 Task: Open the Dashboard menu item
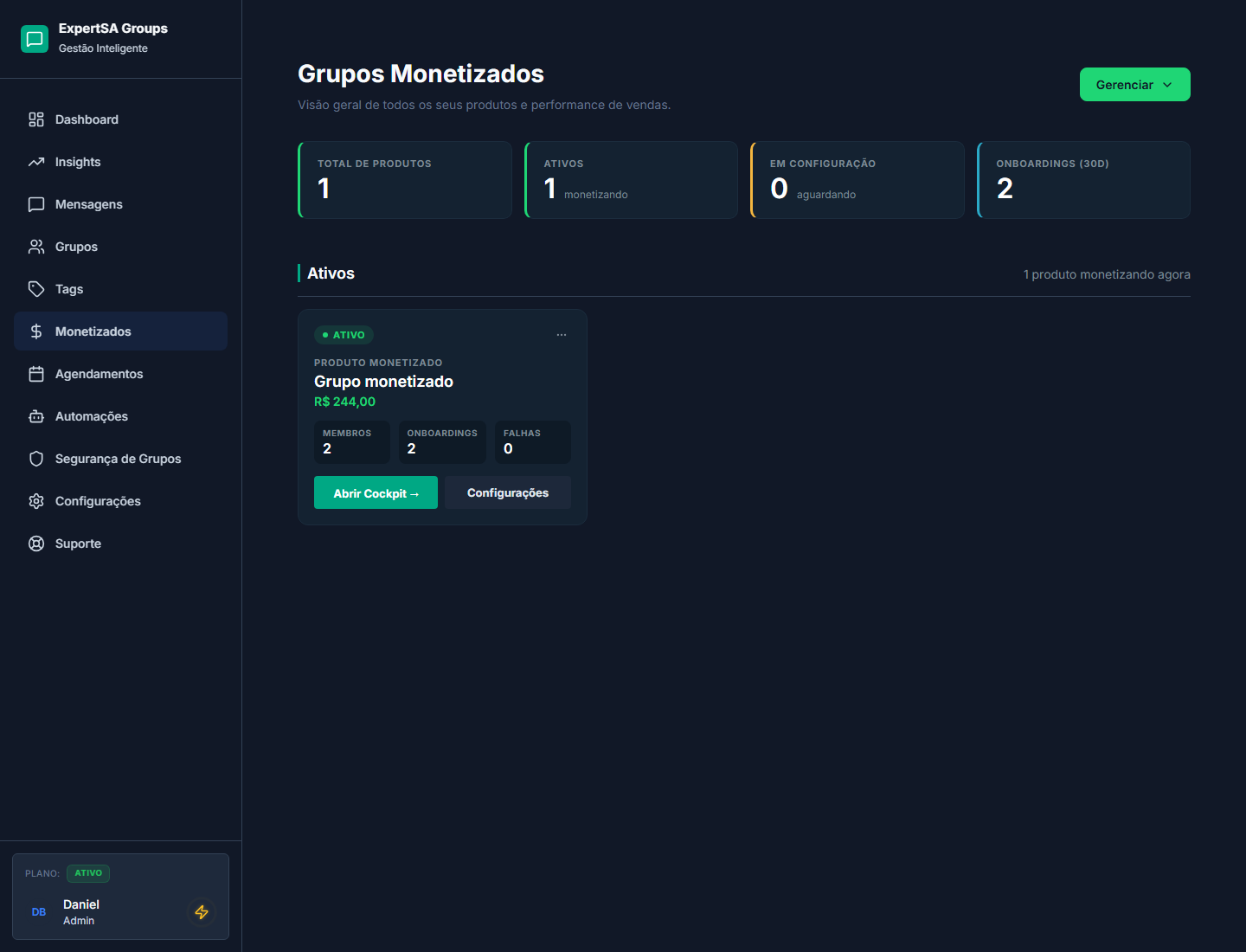(120, 119)
